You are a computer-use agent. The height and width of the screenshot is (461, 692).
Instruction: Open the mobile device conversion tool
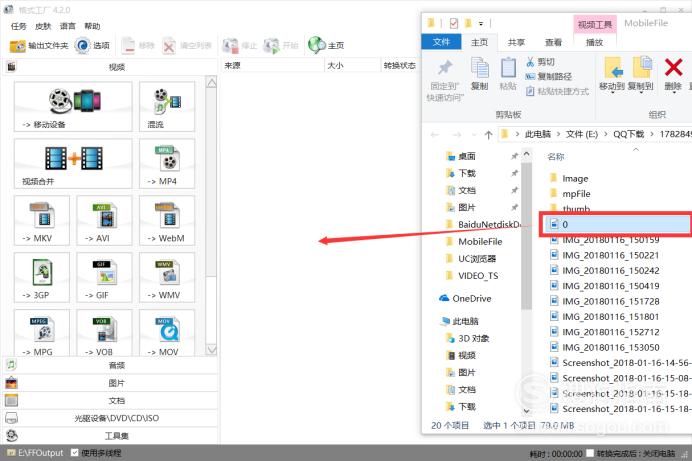click(x=73, y=106)
